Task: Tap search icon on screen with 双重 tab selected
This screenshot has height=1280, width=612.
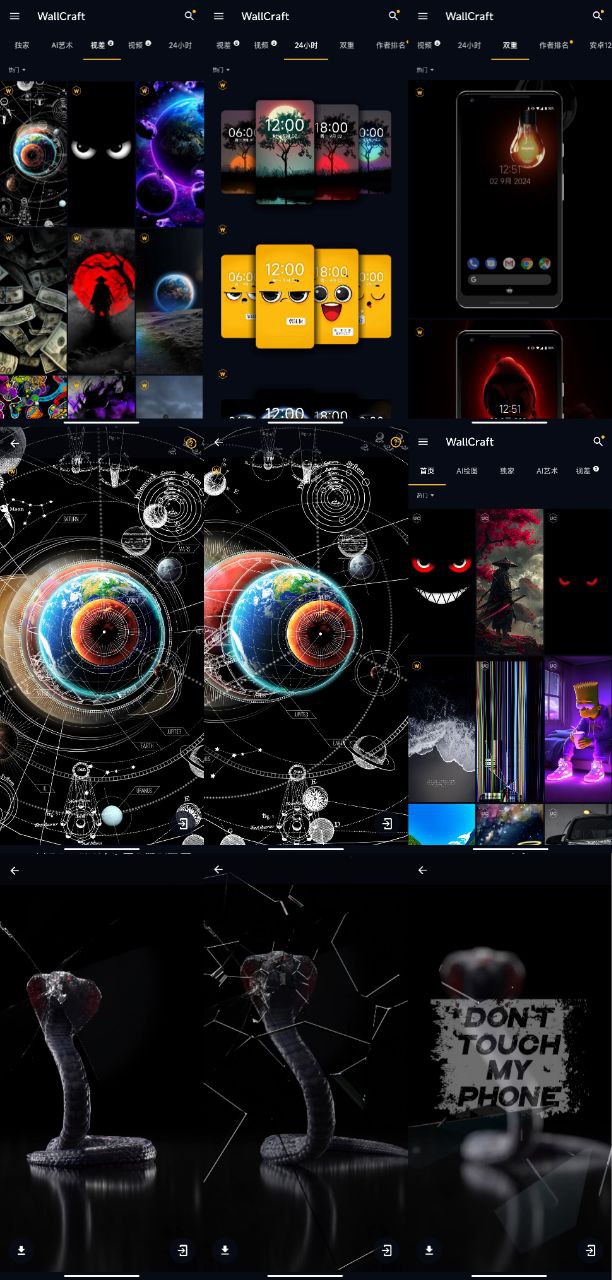Action: 598,16
